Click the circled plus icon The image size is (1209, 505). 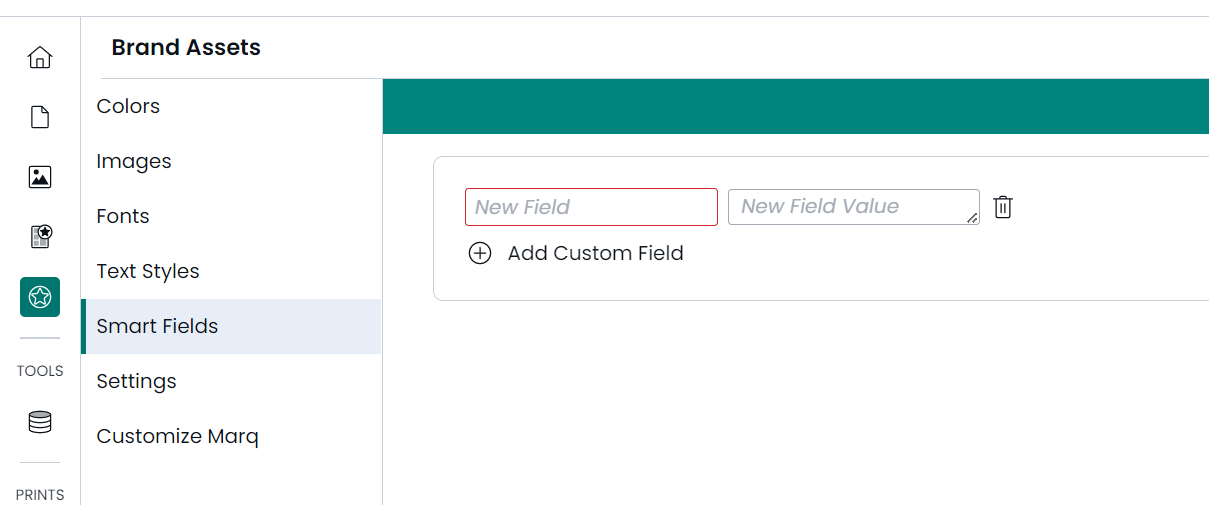pos(480,253)
